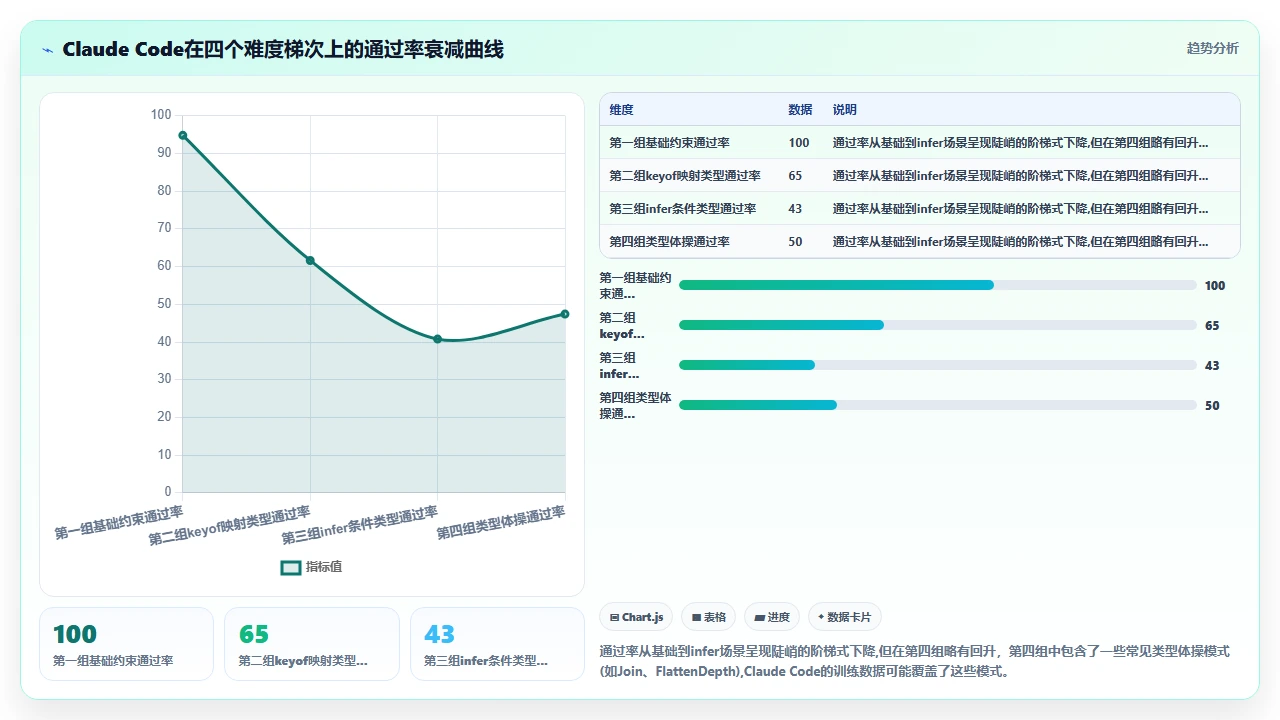Viewport: 1280px width, 720px height.
Task: Select the 数据卡片 tag chip
Action: tap(845, 617)
